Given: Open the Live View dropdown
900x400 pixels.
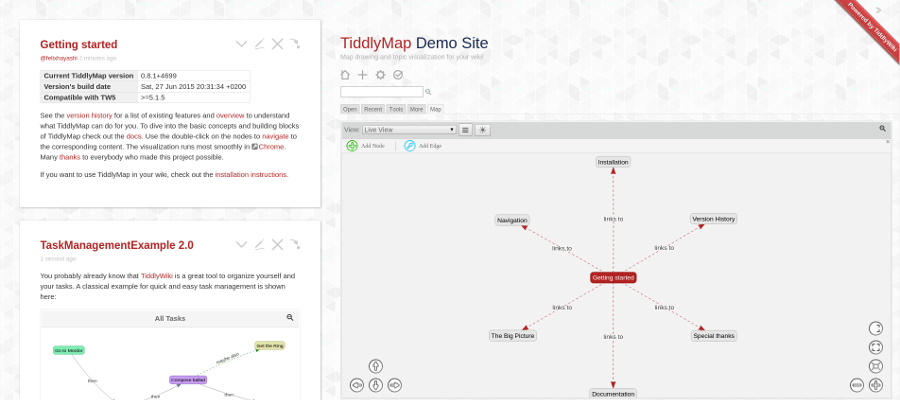Looking at the screenshot, I should [x=409, y=130].
